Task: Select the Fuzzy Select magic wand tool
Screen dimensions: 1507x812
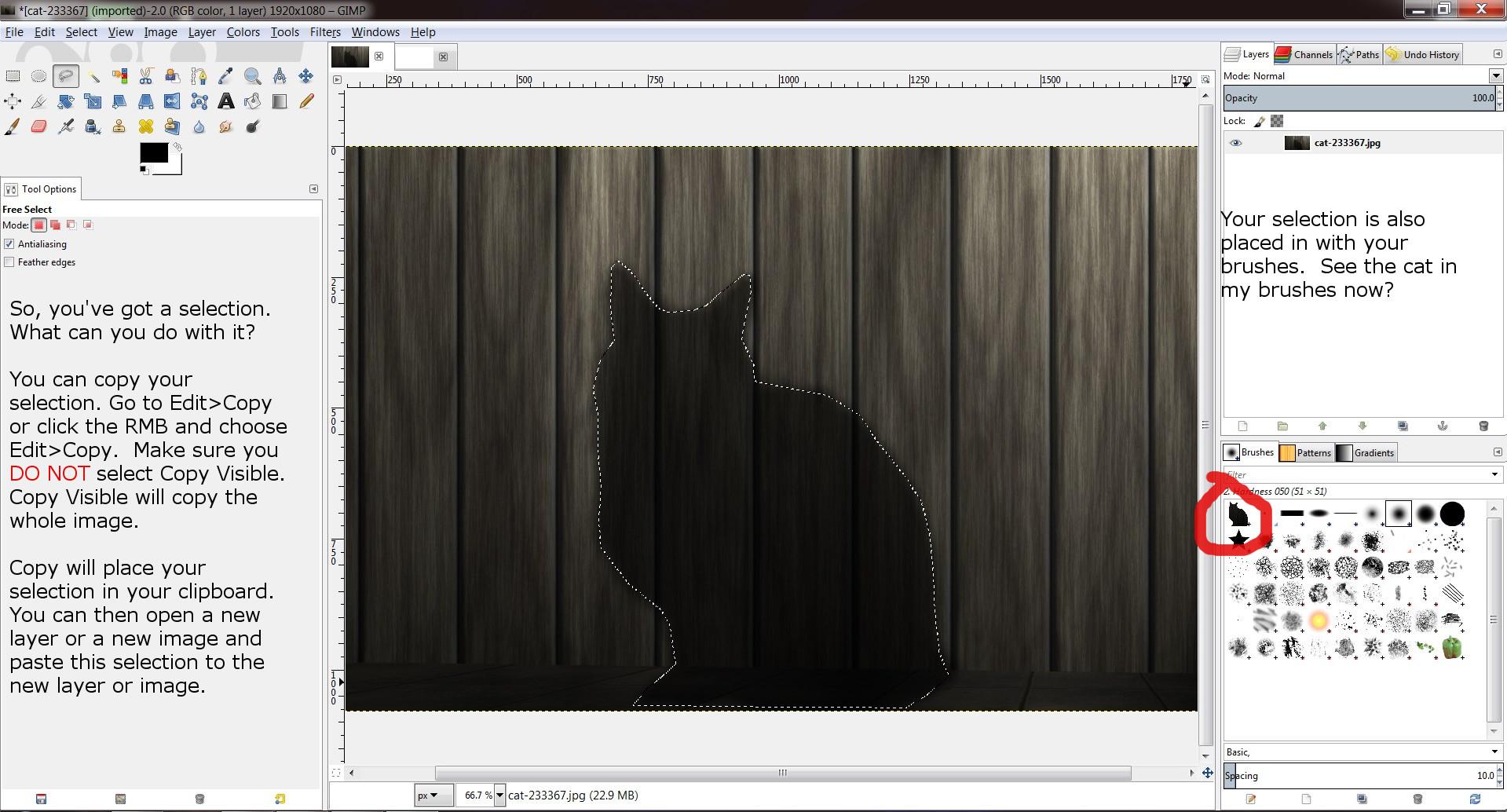Action: pyautogui.click(x=93, y=76)
